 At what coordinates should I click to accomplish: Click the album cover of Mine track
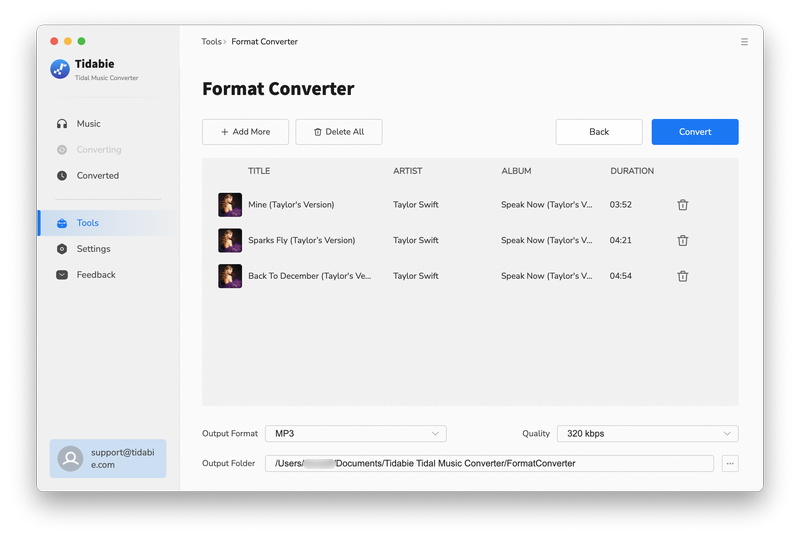coord(230,205)
